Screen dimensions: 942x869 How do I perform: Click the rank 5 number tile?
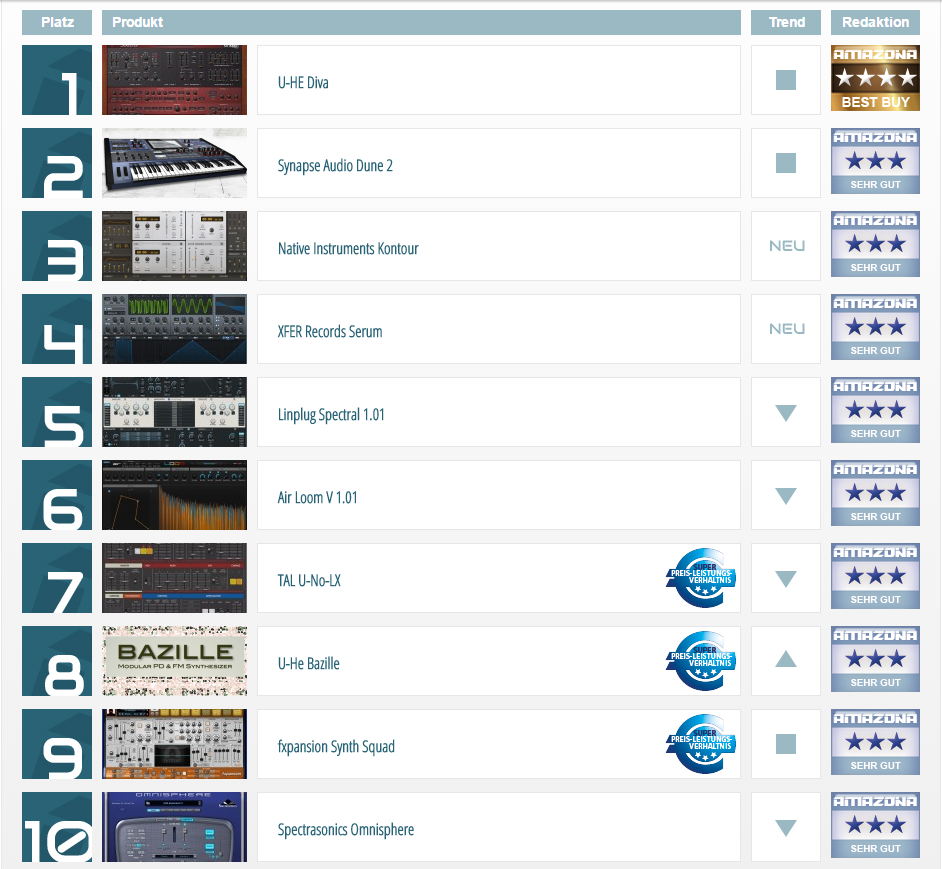57,412
